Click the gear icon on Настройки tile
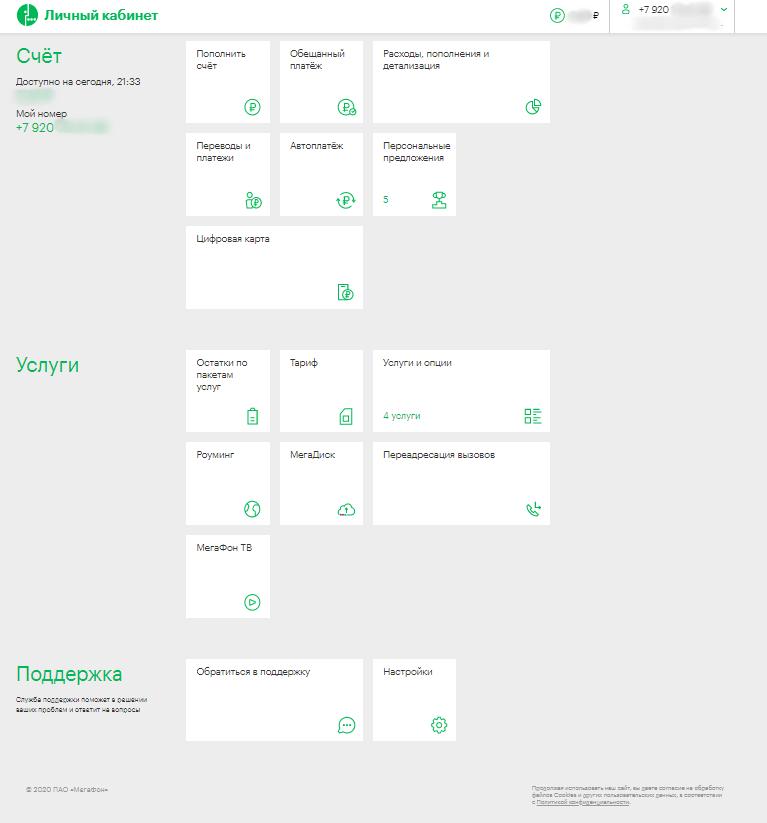Image resolution: width=767 pixels, height=823 pixels. pos(439,725)
